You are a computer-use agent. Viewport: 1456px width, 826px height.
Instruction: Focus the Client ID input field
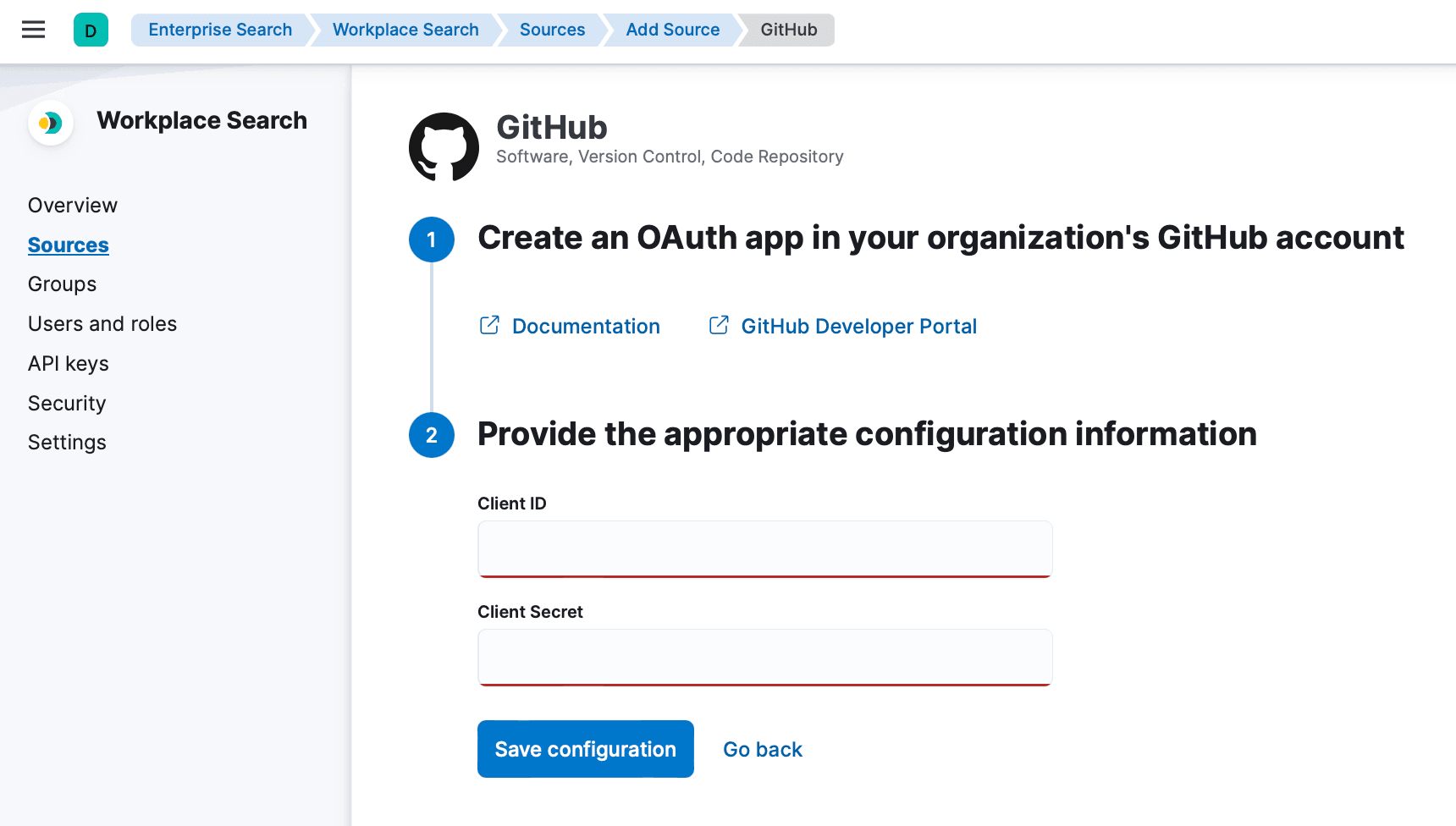[x=764, y=549]
